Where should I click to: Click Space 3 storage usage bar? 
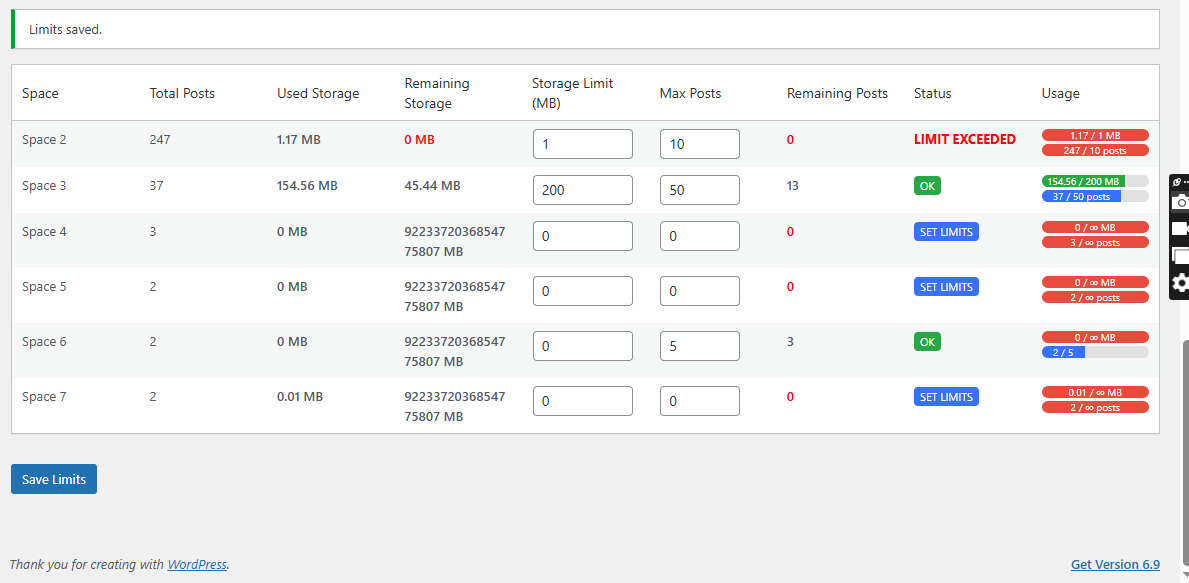(1095, 181)
